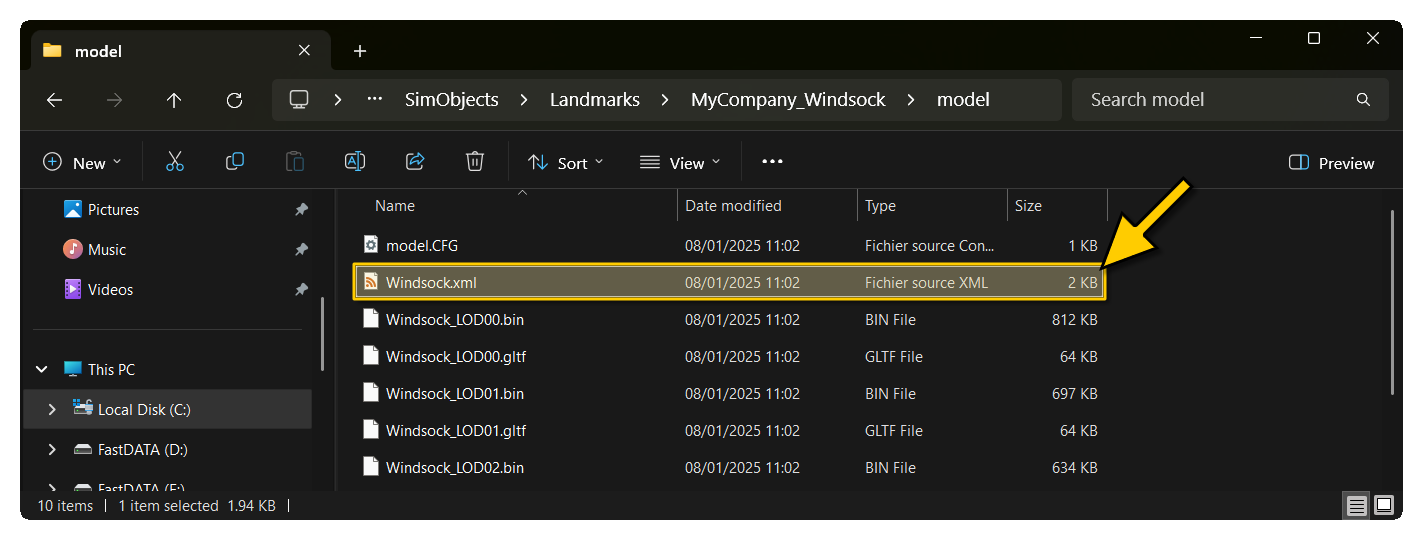Open the Sort dropdown menu
This screenshot has width=1423, height=540.
coord(566,162)
